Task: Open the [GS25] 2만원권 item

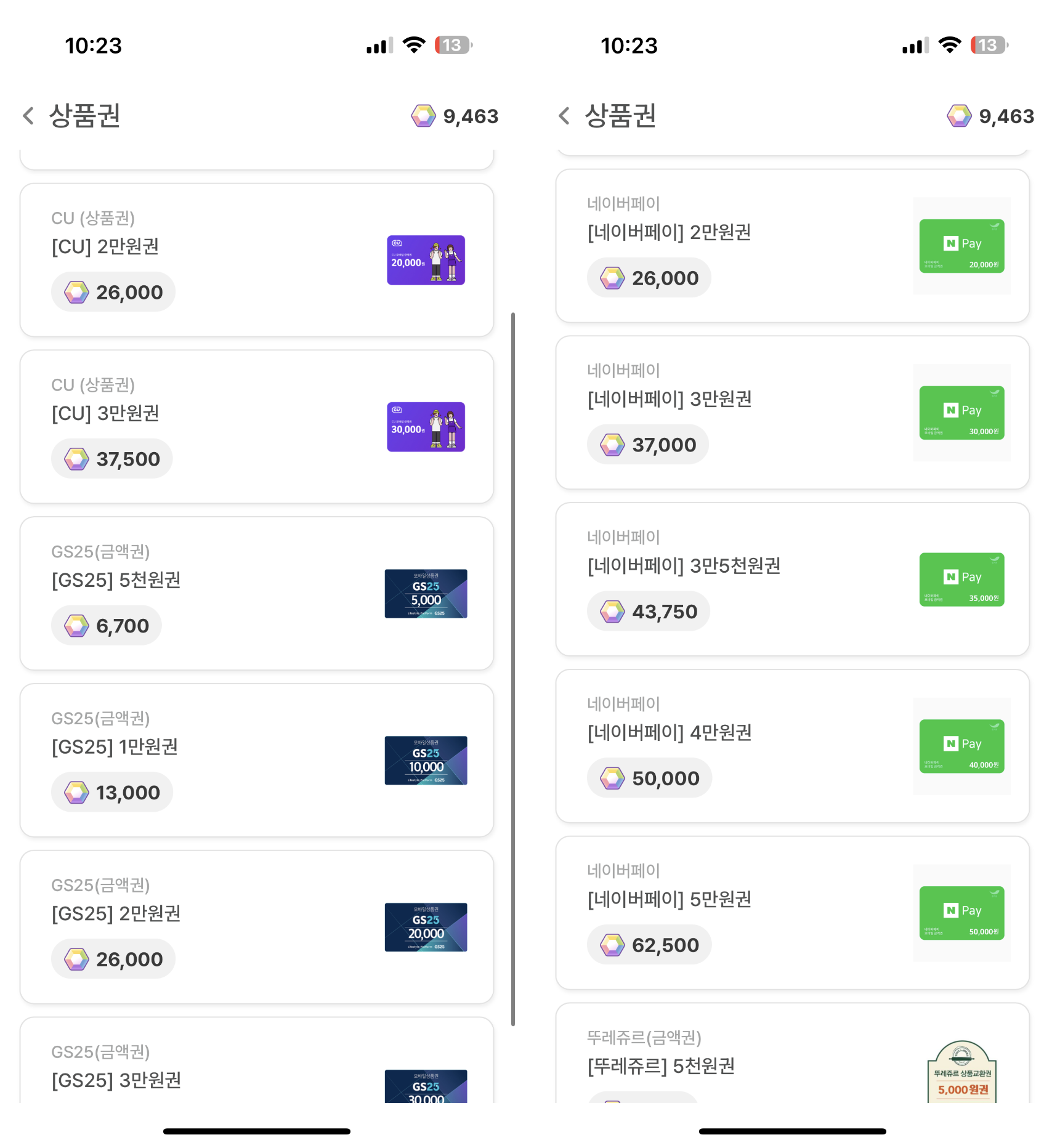Action: tap(257, 928)
